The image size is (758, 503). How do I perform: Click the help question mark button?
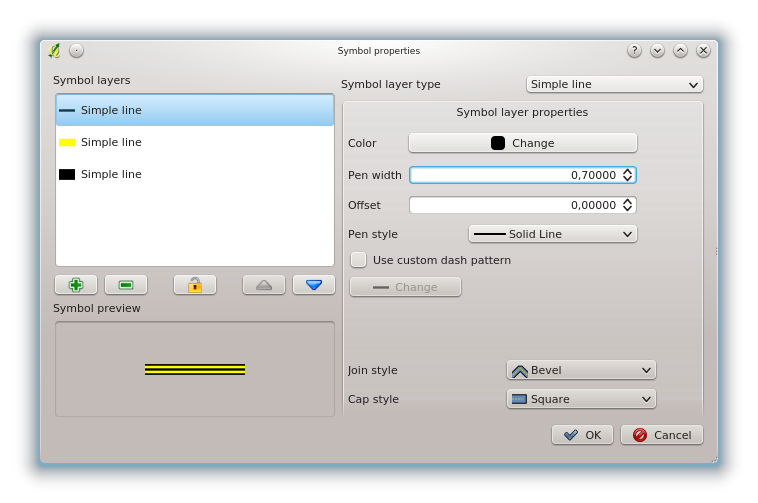coord(634,50)
